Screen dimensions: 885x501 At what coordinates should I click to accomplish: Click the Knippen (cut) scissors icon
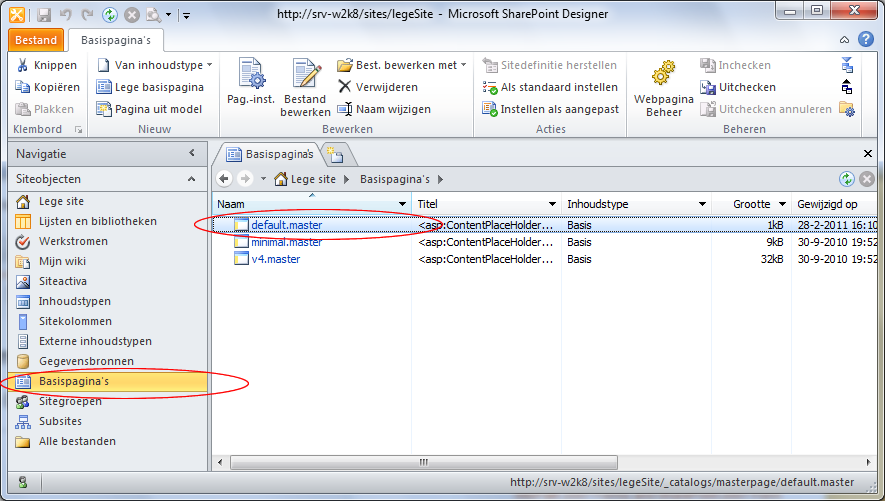click(23, 65)
